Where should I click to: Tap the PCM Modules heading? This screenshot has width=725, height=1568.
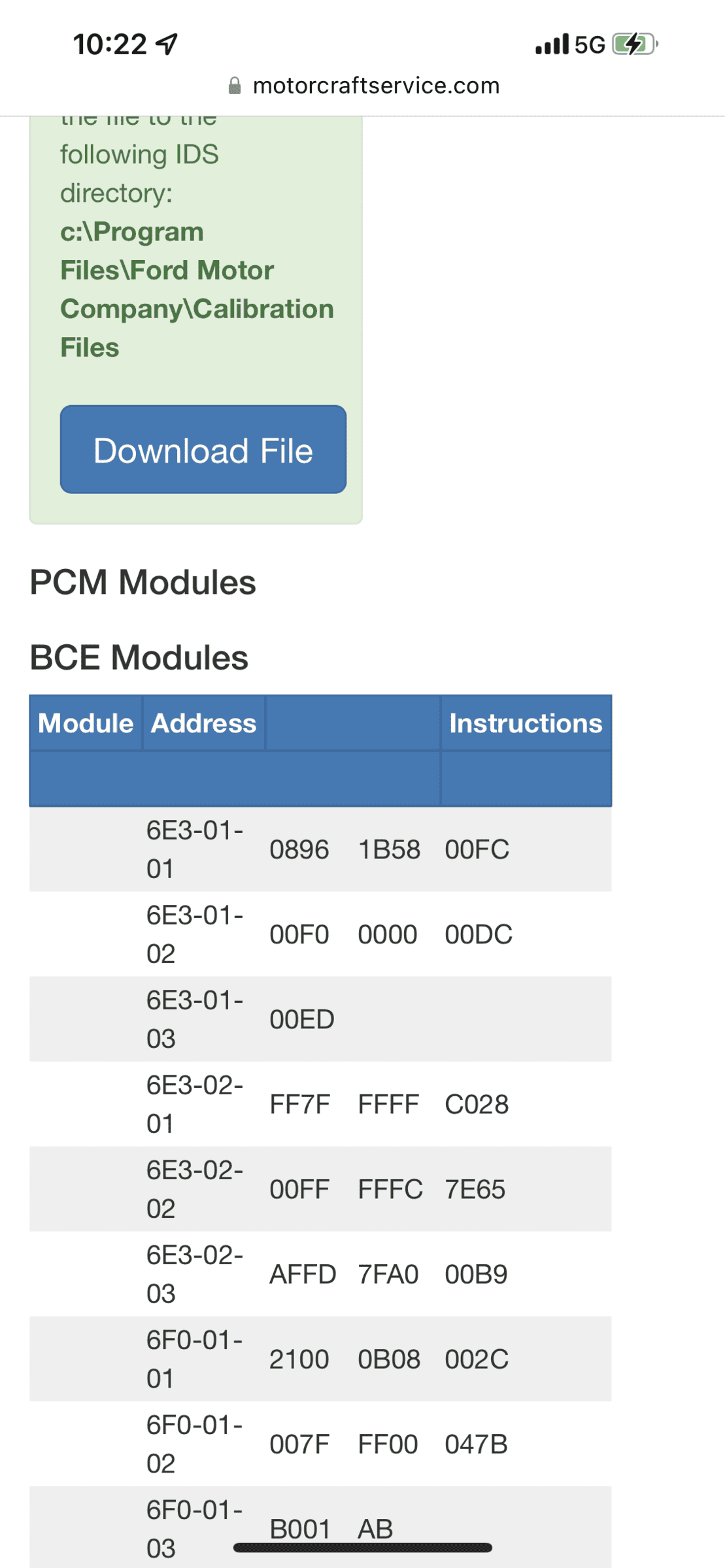click(143, 582)
